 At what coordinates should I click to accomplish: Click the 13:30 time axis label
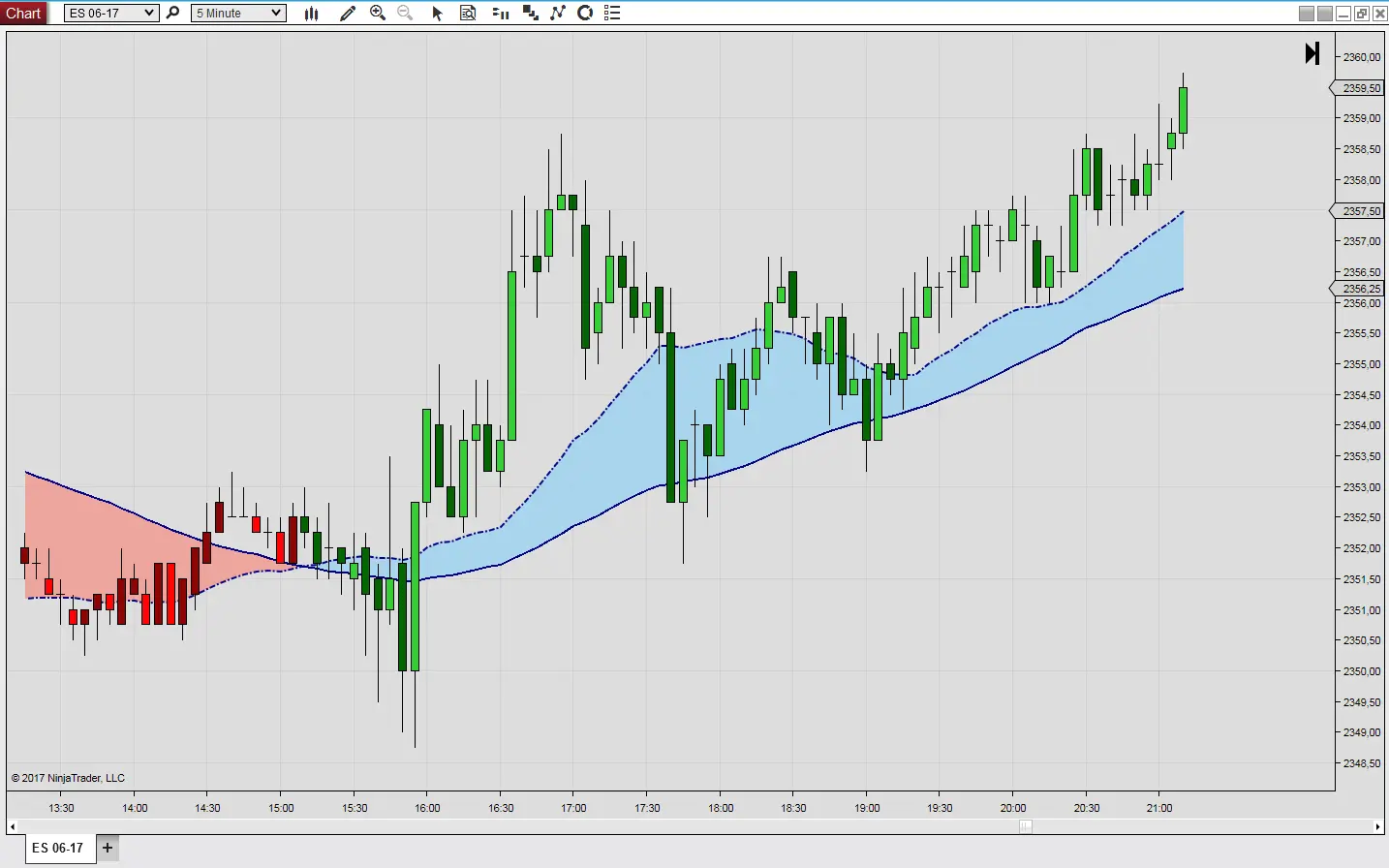(x=61, y=808)
